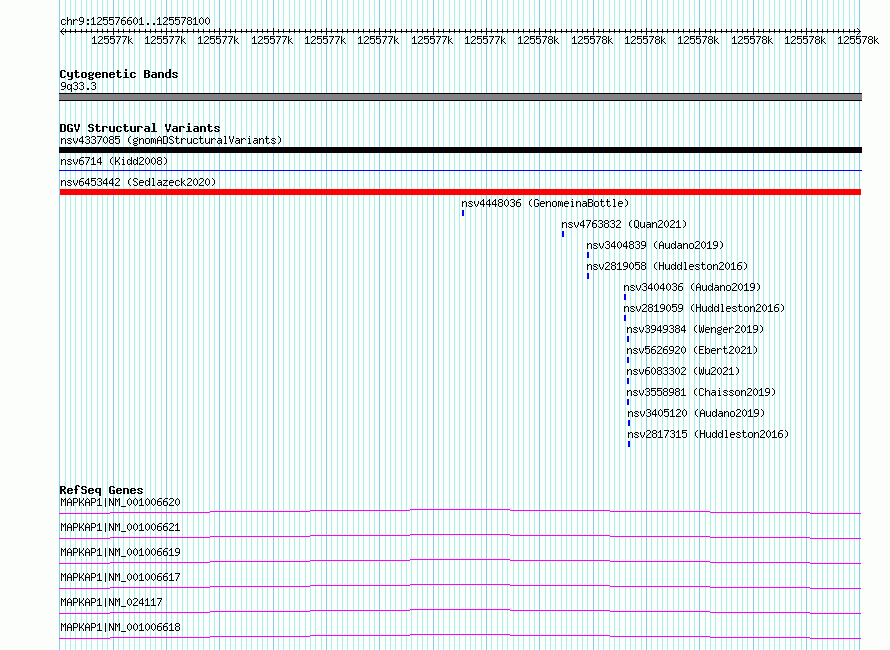The height and width of the screenshot is (650, 890).
Task: Open variant nsv4763832 (Quan2021)
Action: pyautogui.click(x=624, y=224)
